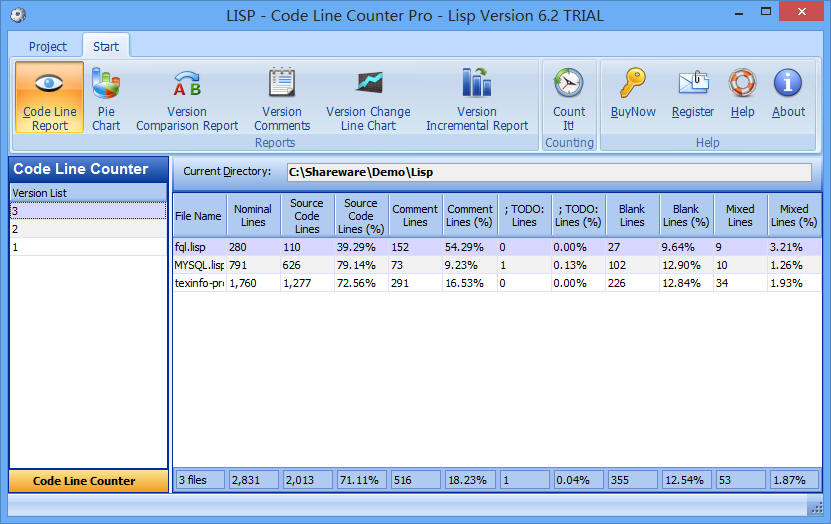Show the Version Change Line Chart
The height and width of the screenshot is (524, 831).
click(368, 98)
